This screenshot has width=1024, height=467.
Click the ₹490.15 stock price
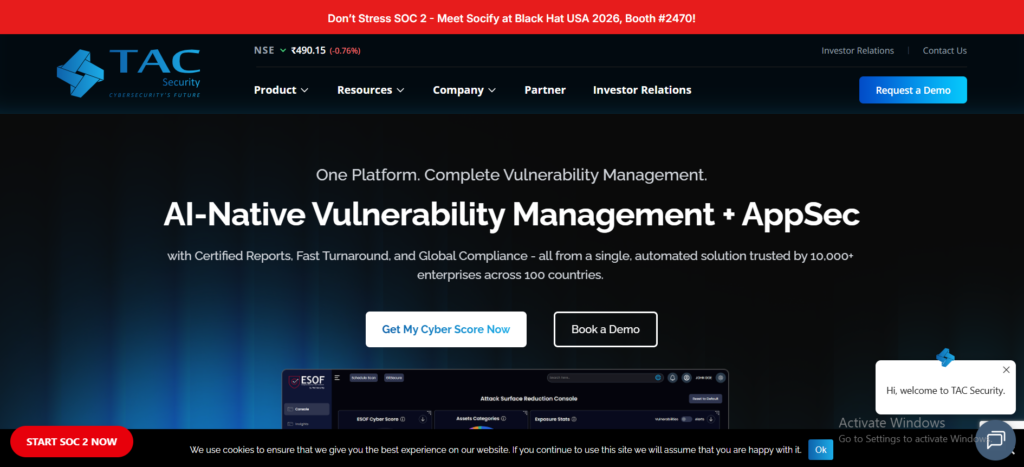point(308,50)
